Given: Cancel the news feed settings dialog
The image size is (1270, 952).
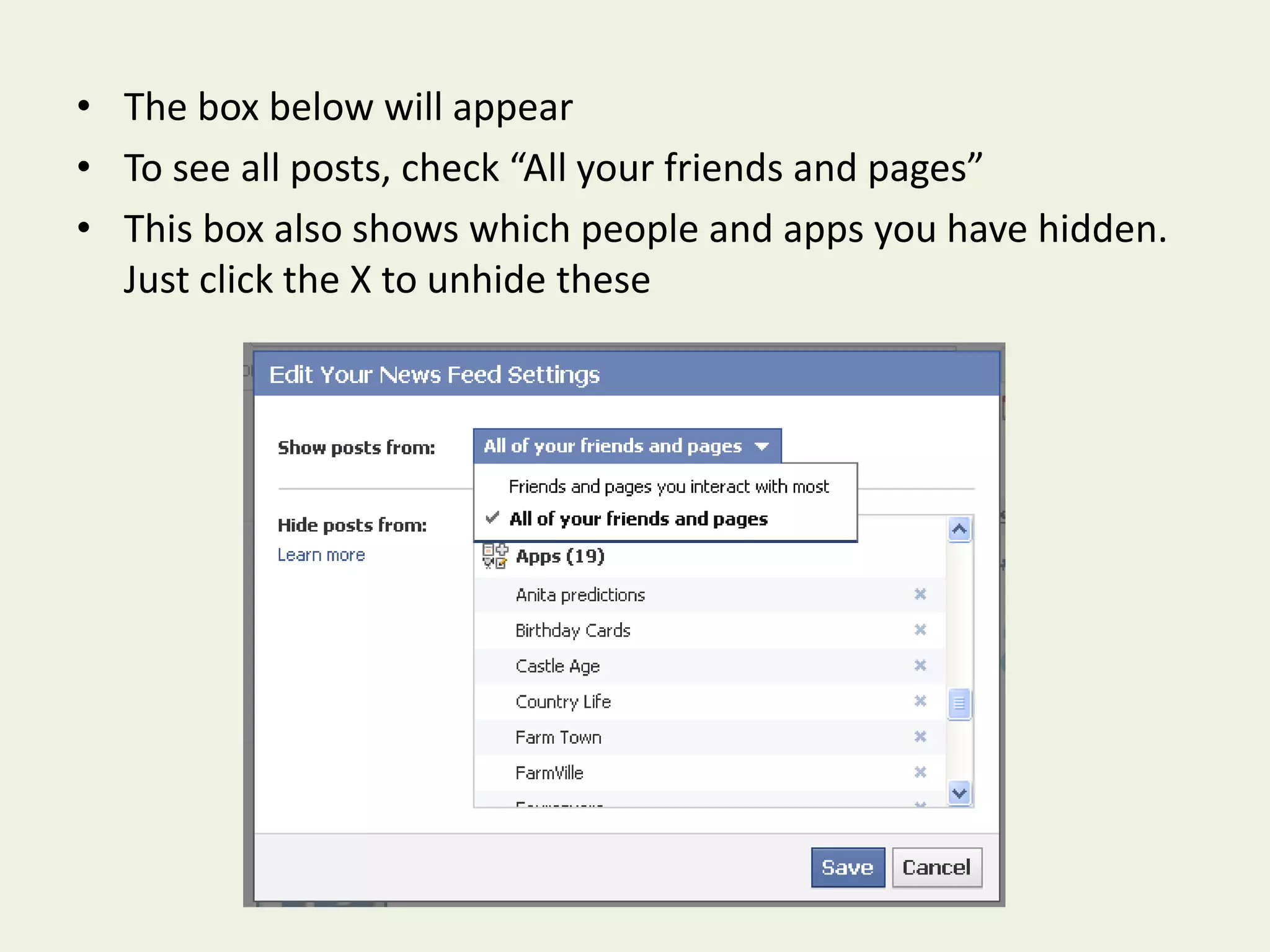Looking at the screenshot, I should pyautogui.click(x=936, y=867).
